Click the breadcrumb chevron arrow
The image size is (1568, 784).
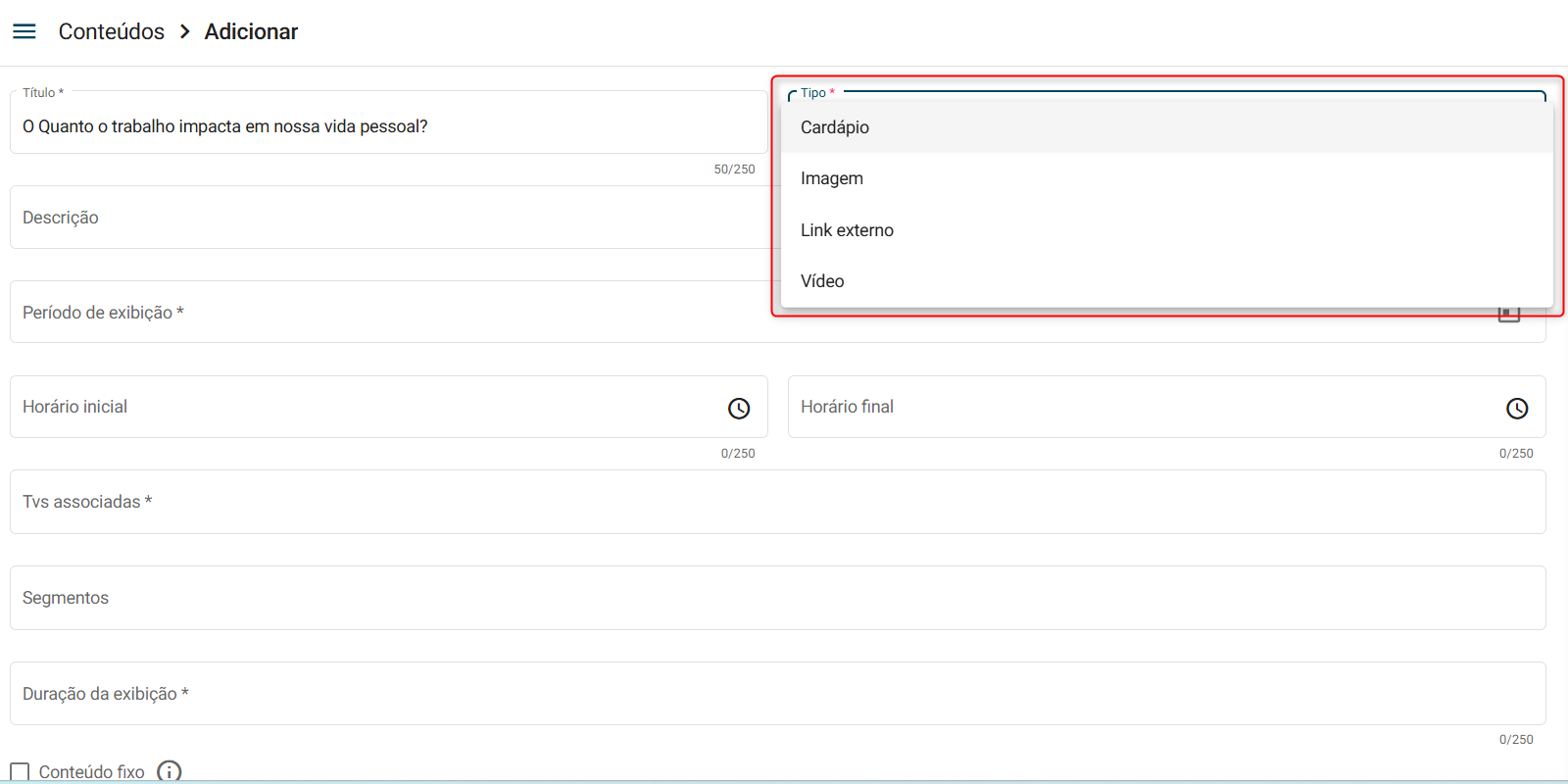[x=184, y=31]
